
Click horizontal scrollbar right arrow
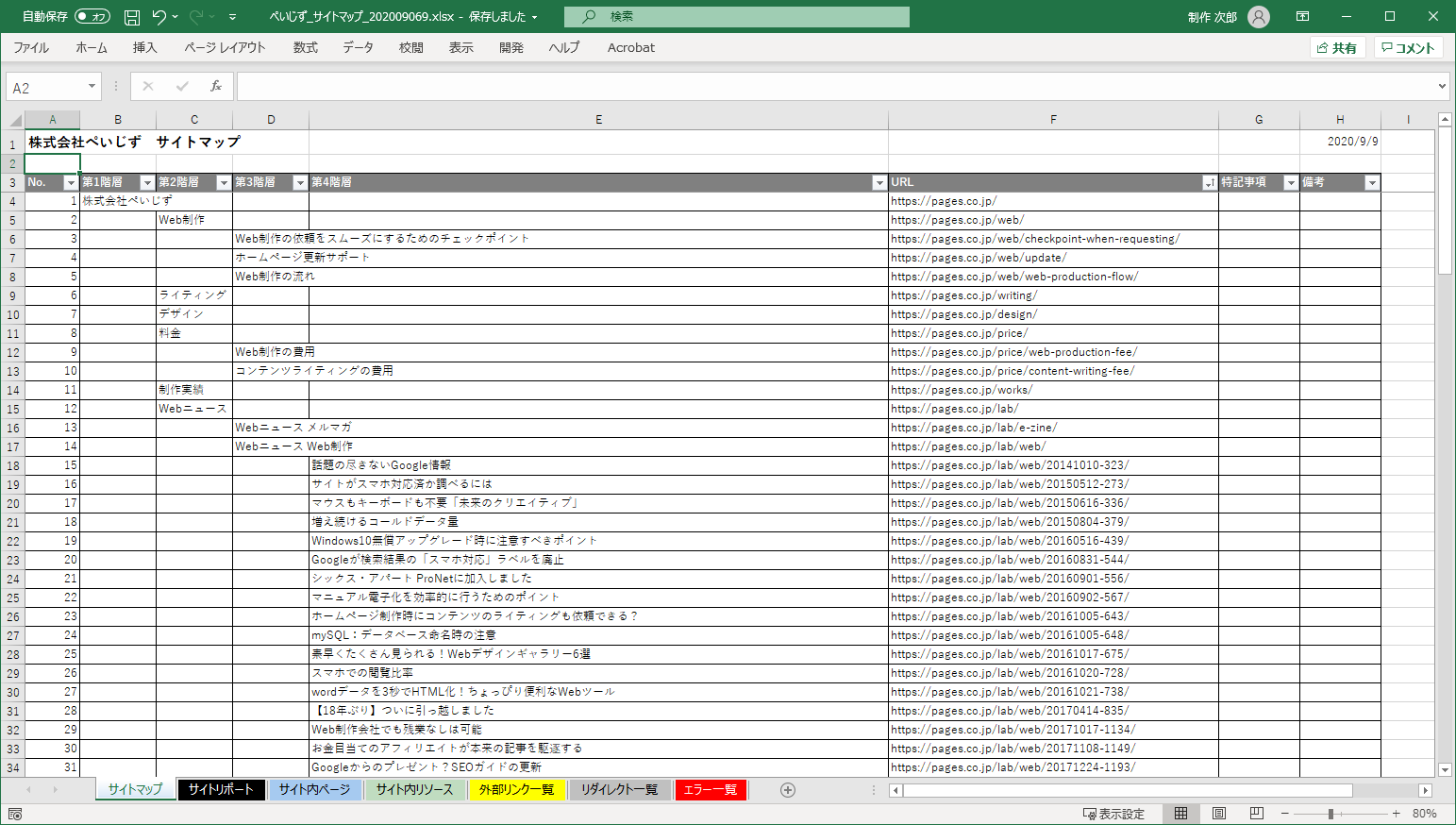tap(1426, 790)
